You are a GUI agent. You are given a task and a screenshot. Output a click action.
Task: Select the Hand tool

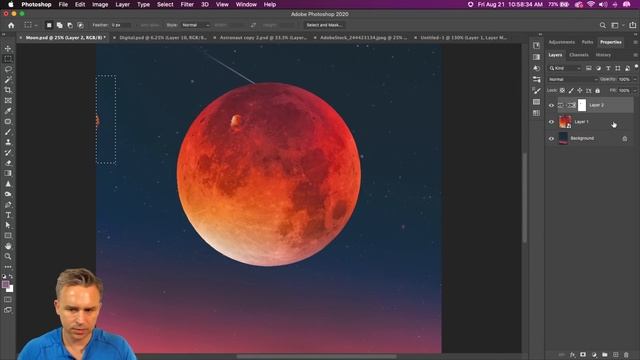[8, 246]
